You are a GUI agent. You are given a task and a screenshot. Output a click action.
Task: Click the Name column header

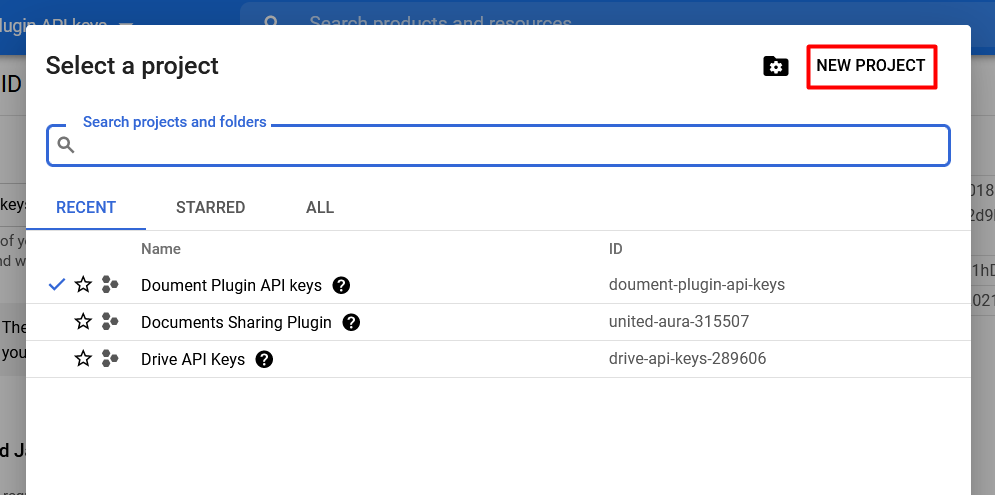(x=161, y=249)
